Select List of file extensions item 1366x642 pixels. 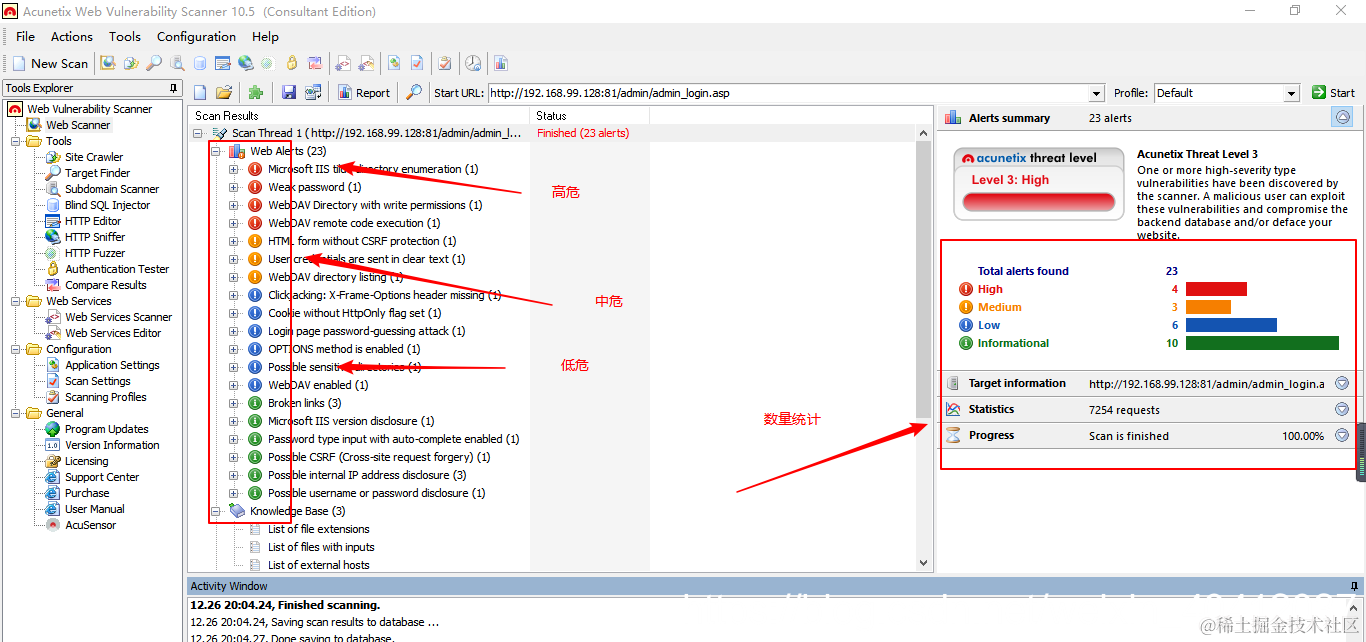pos(318,529)
